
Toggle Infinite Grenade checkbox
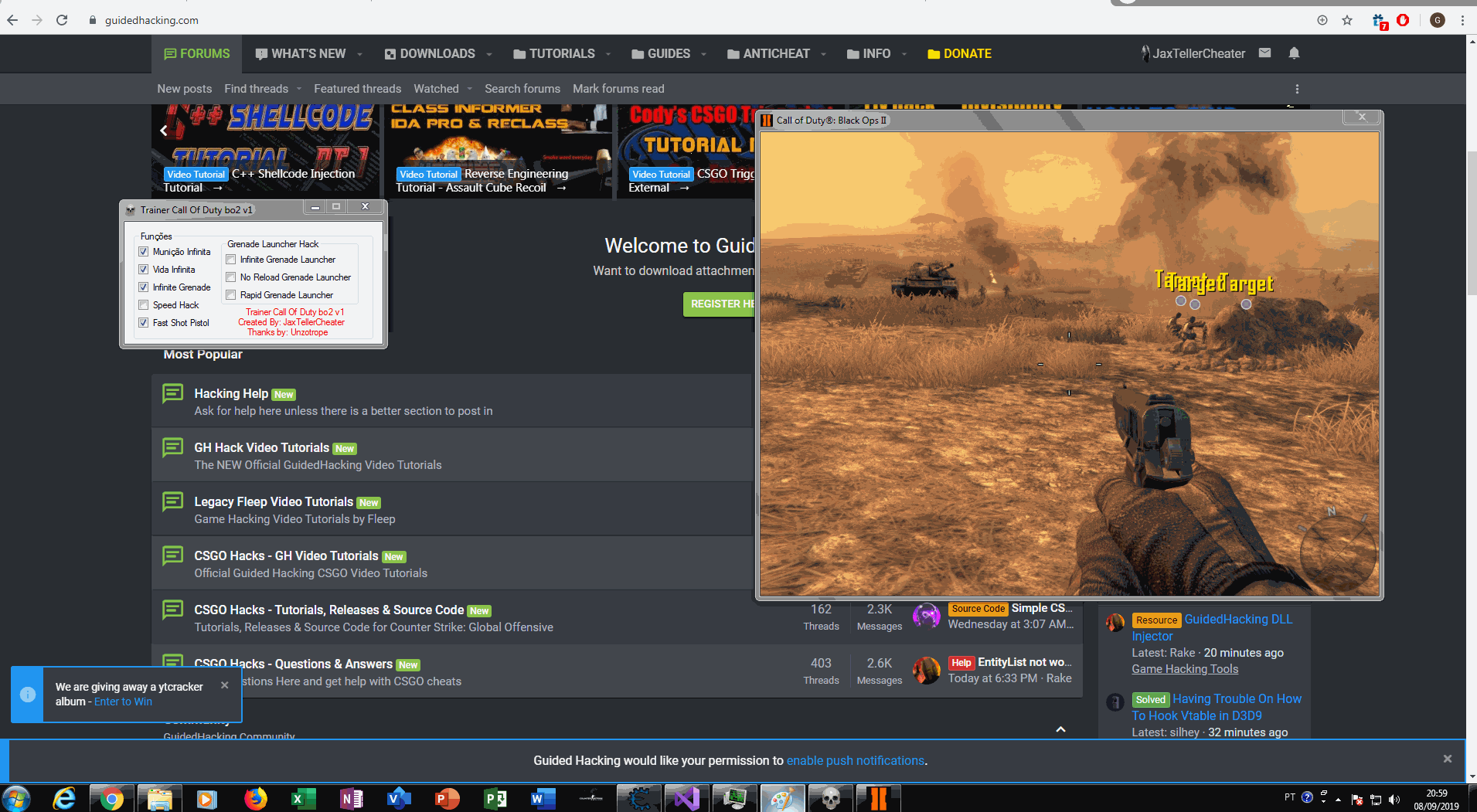pos(144,287)
